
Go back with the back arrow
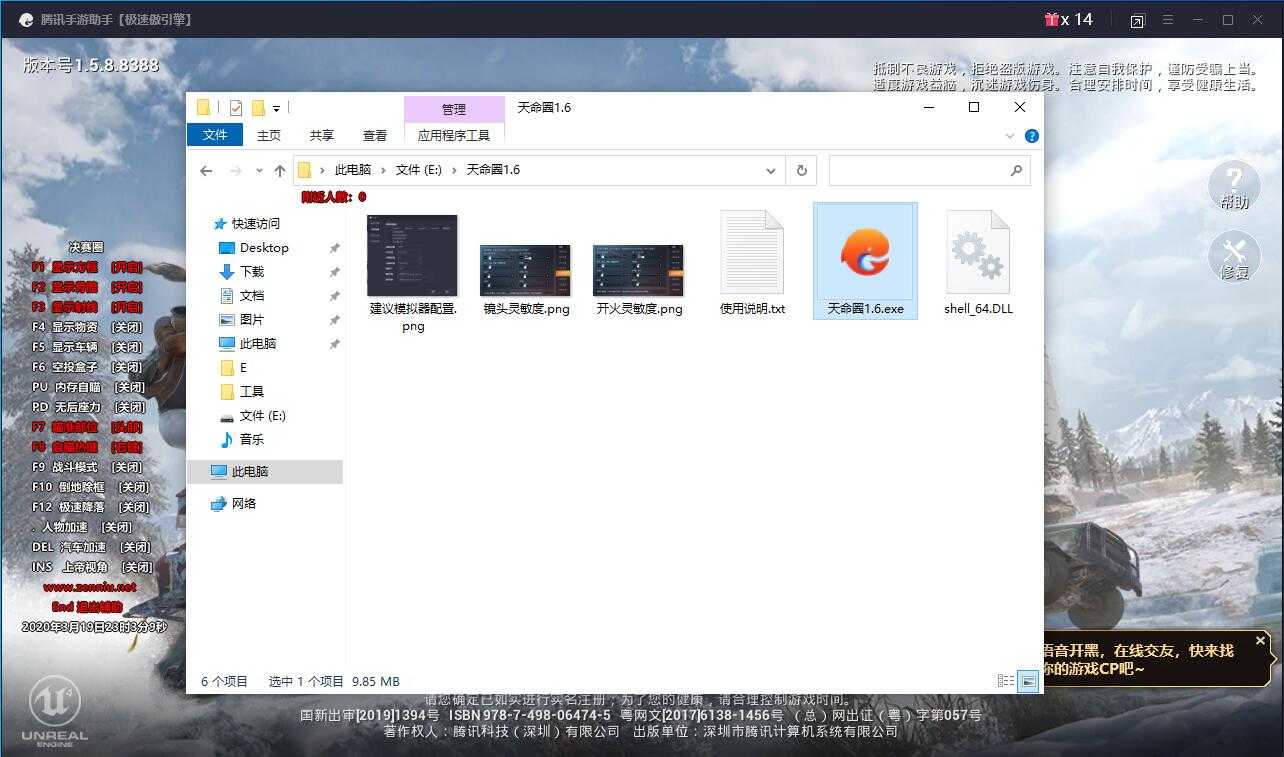[x=206, y=171]
